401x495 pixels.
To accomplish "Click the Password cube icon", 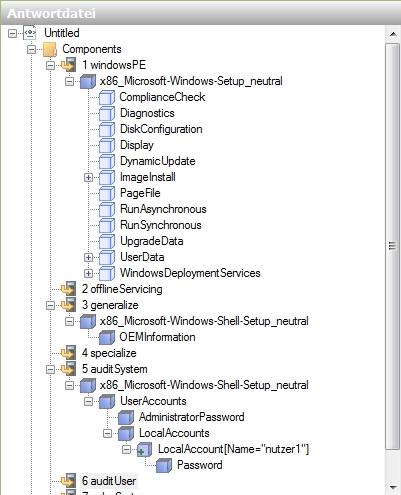I will click(164, 465).
